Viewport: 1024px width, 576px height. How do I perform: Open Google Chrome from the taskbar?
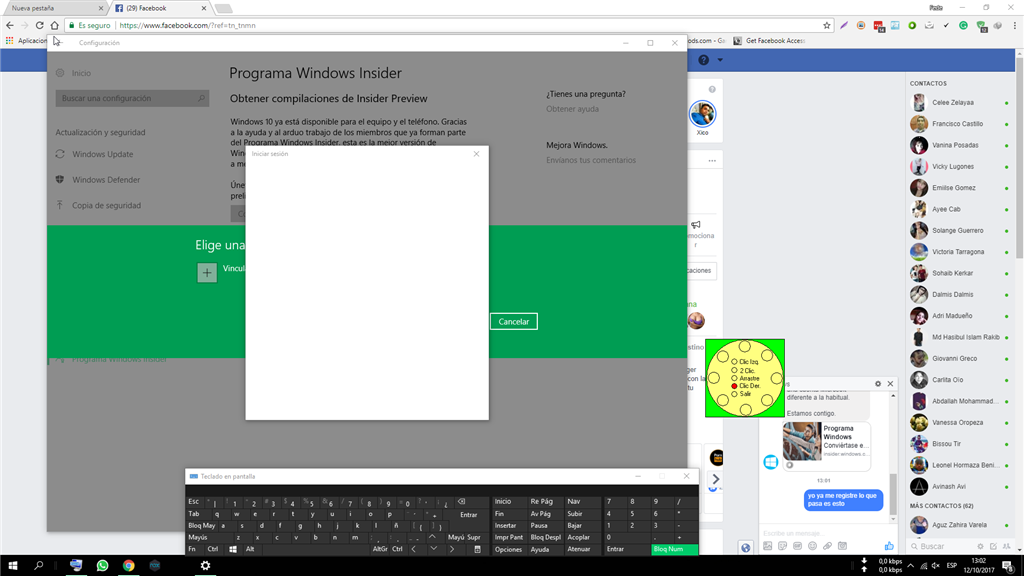click(x=129, y=566)
